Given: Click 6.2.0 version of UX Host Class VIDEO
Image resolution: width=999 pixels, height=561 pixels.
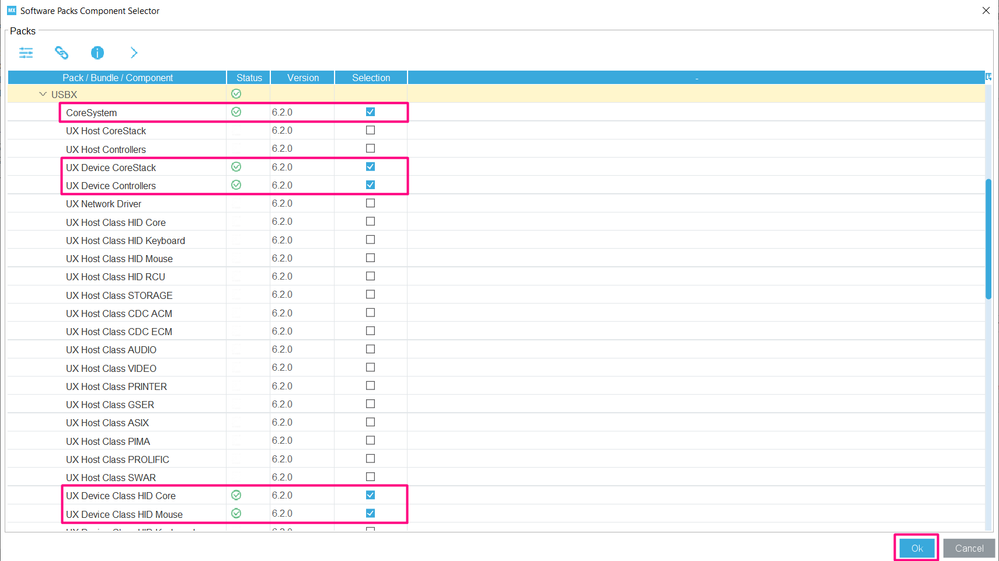Looking at the screenshot, I should (282, 367).
